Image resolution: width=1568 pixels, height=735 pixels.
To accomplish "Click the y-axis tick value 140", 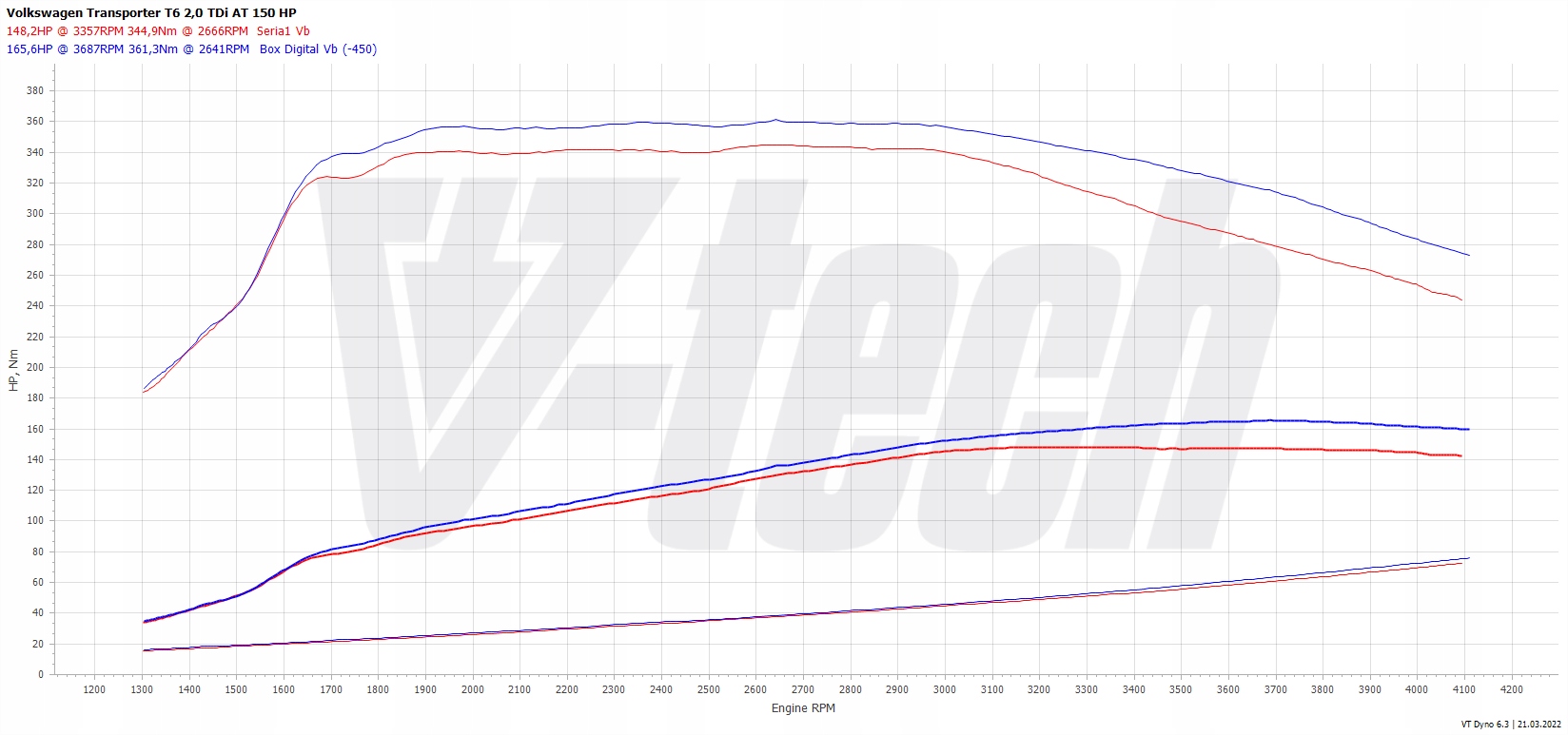I will pos(35,459).
